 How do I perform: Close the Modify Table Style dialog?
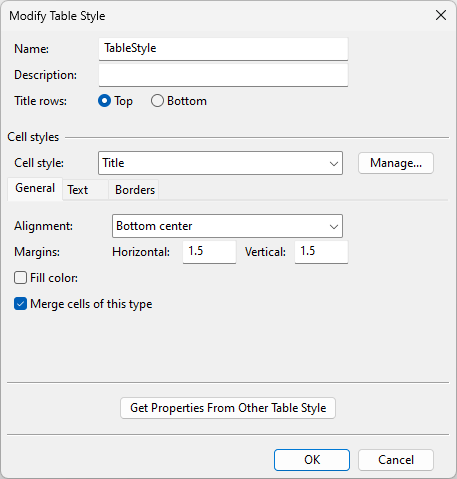point(441,15)
